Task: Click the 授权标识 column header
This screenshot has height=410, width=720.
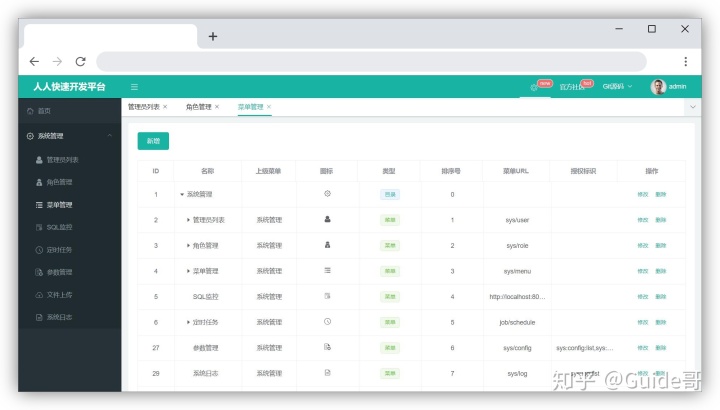Action: tap(583, 171)
